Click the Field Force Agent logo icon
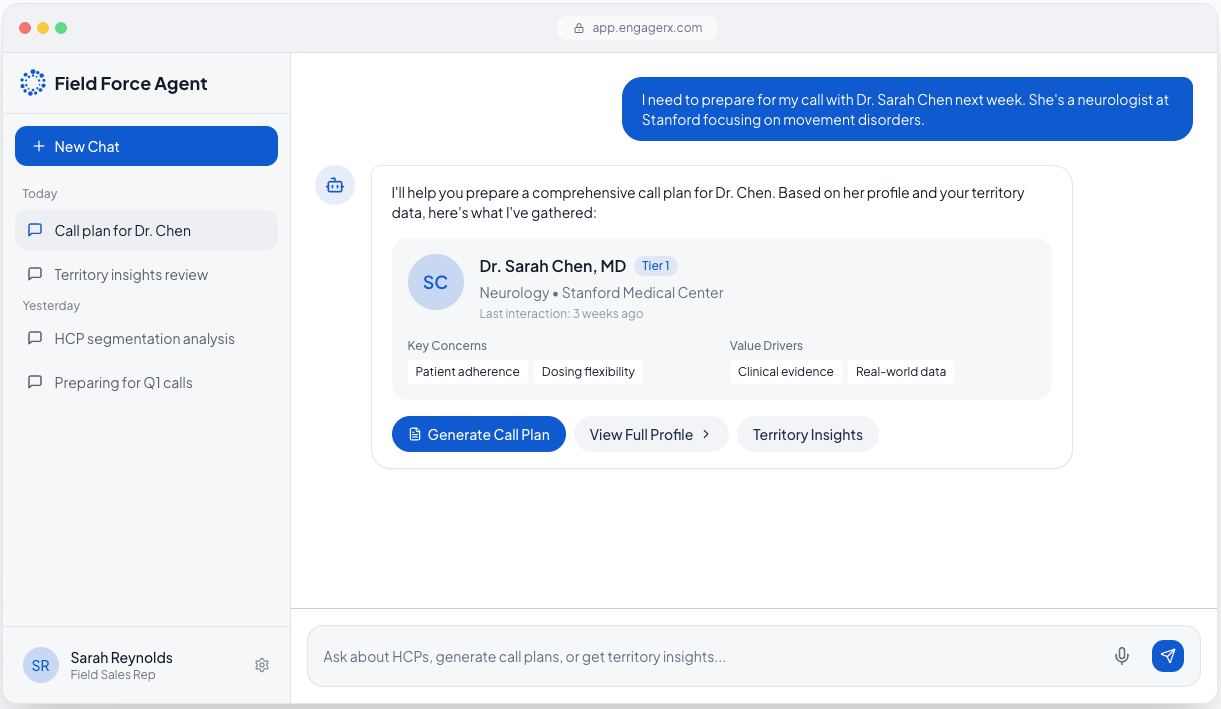 pyautogui.click(x=33, y=83)
